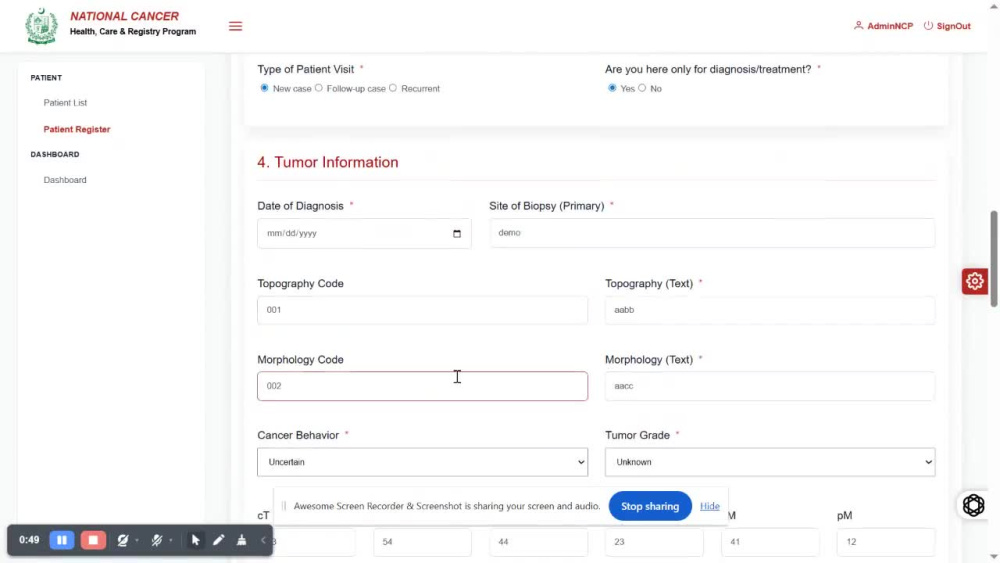Screen dimensions: 1000x563
Task: Click the PATIENT sidebar section label
Action: tap(46, 78)
